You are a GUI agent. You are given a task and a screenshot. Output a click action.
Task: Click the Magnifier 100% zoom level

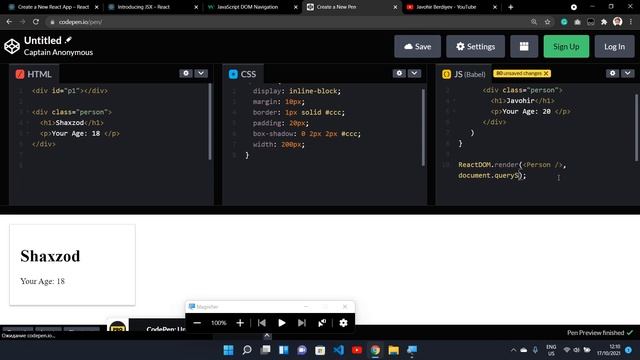tap(218, 323)
